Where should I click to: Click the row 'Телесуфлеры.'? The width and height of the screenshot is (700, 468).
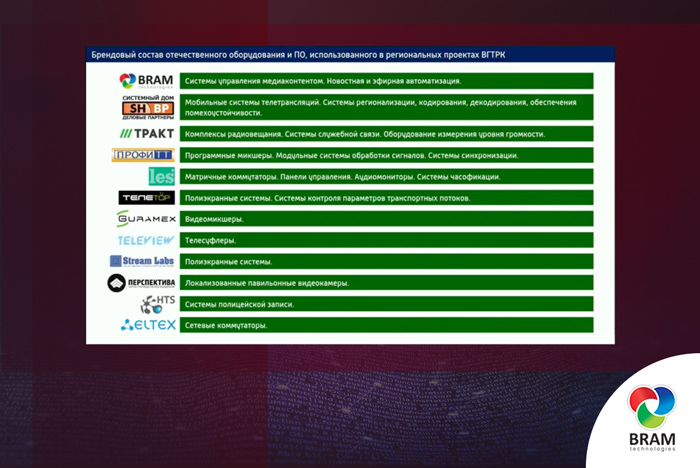coord(387,240)
